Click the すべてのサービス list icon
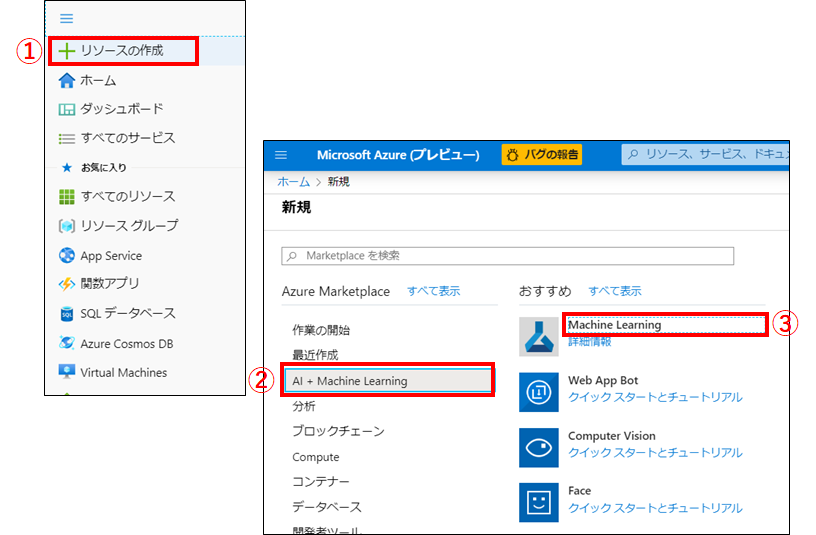Image resolution: width=816 pixels, height=535 pixels. [67, 138]
